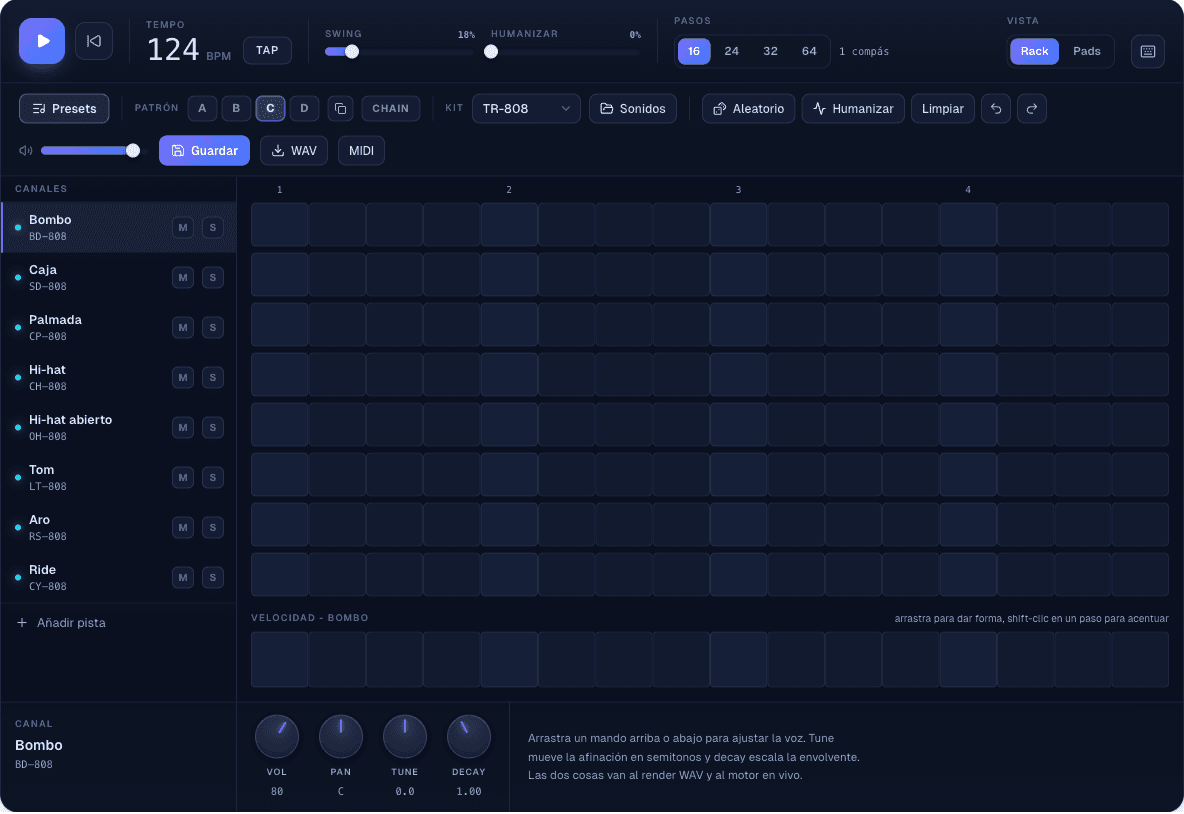Solo the Aro channel

(x=213, y=528)
